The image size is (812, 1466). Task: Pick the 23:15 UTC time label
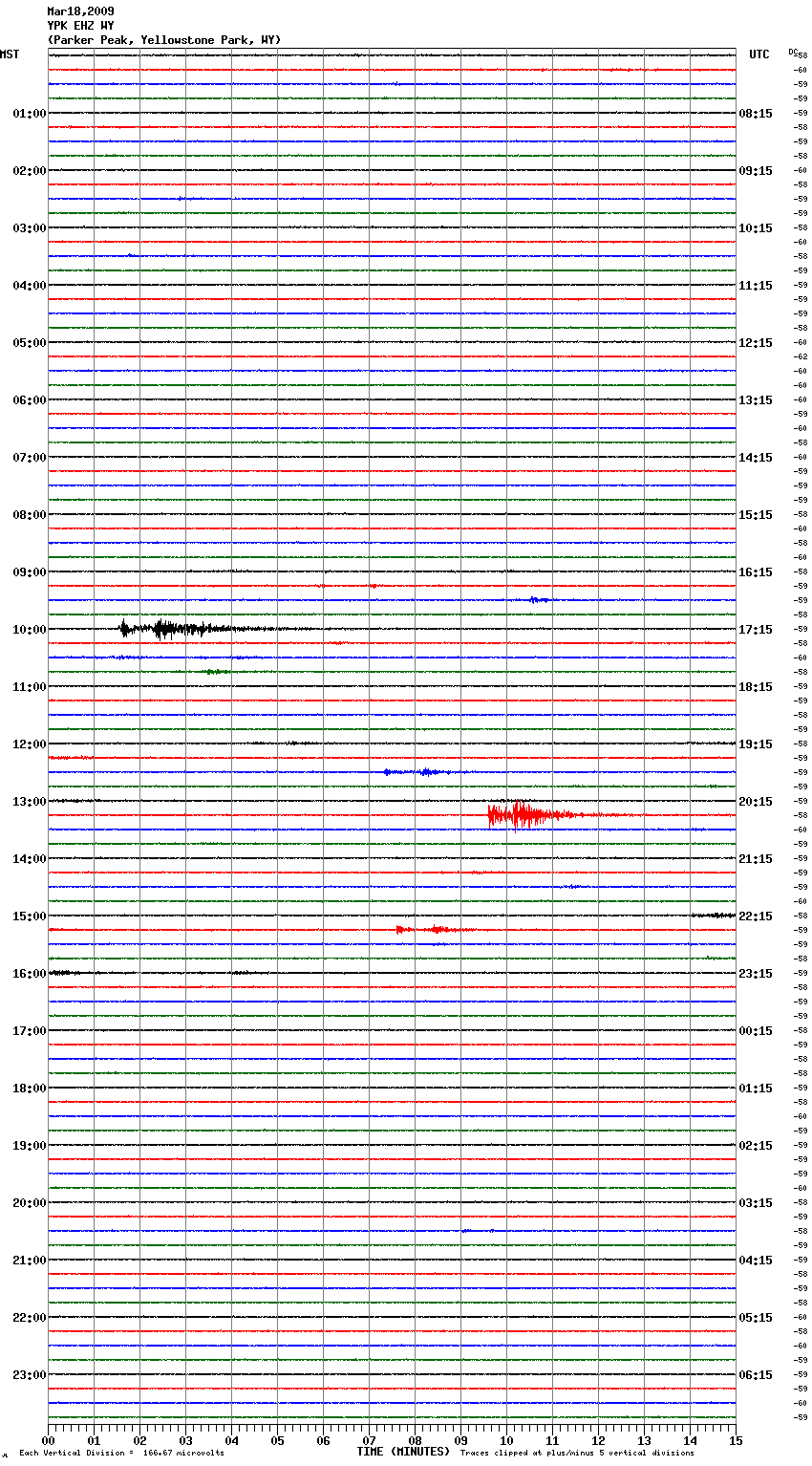tap(756, 974)
